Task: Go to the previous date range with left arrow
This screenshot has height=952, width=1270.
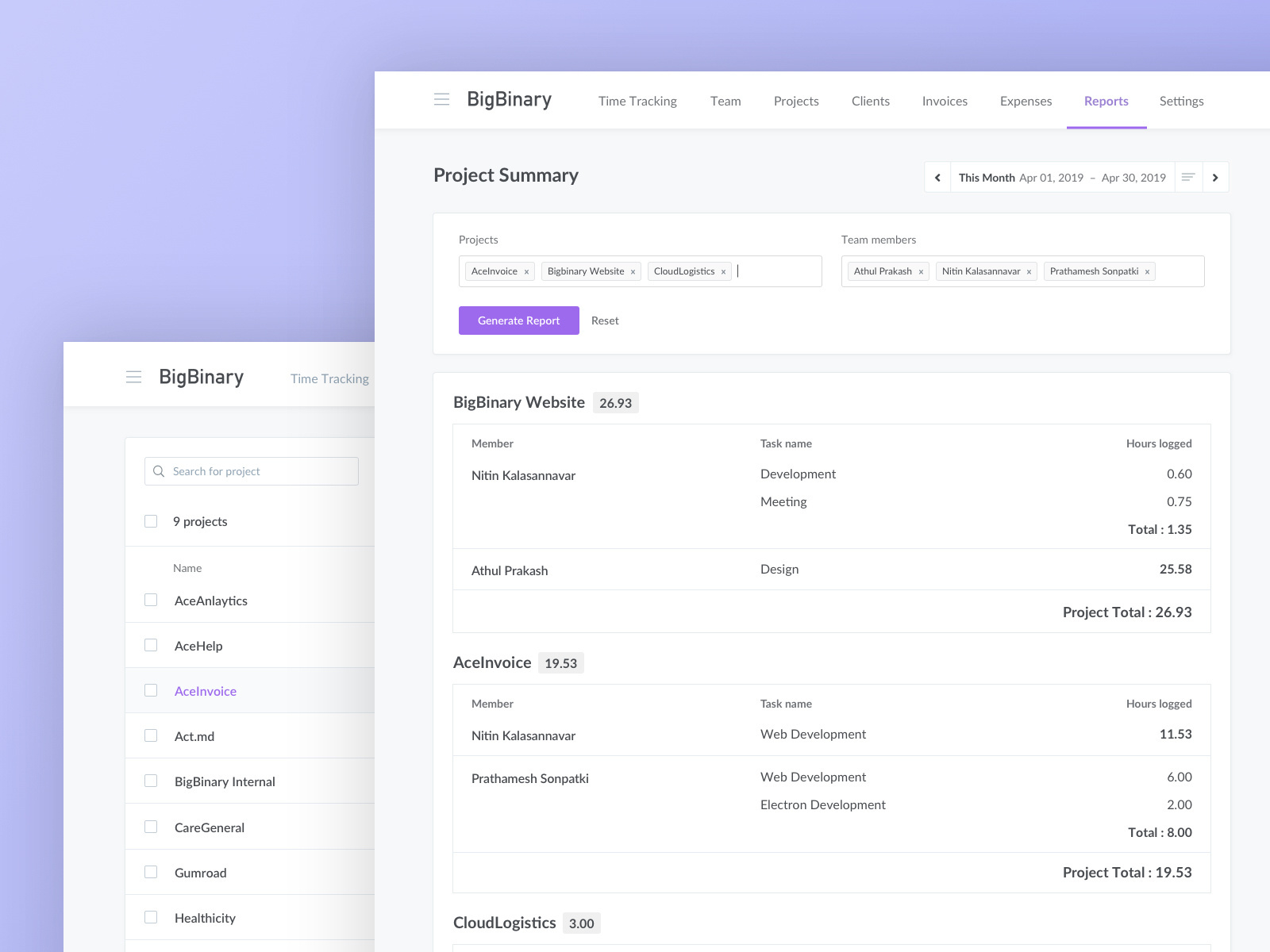Action: (x=937, y=177)
